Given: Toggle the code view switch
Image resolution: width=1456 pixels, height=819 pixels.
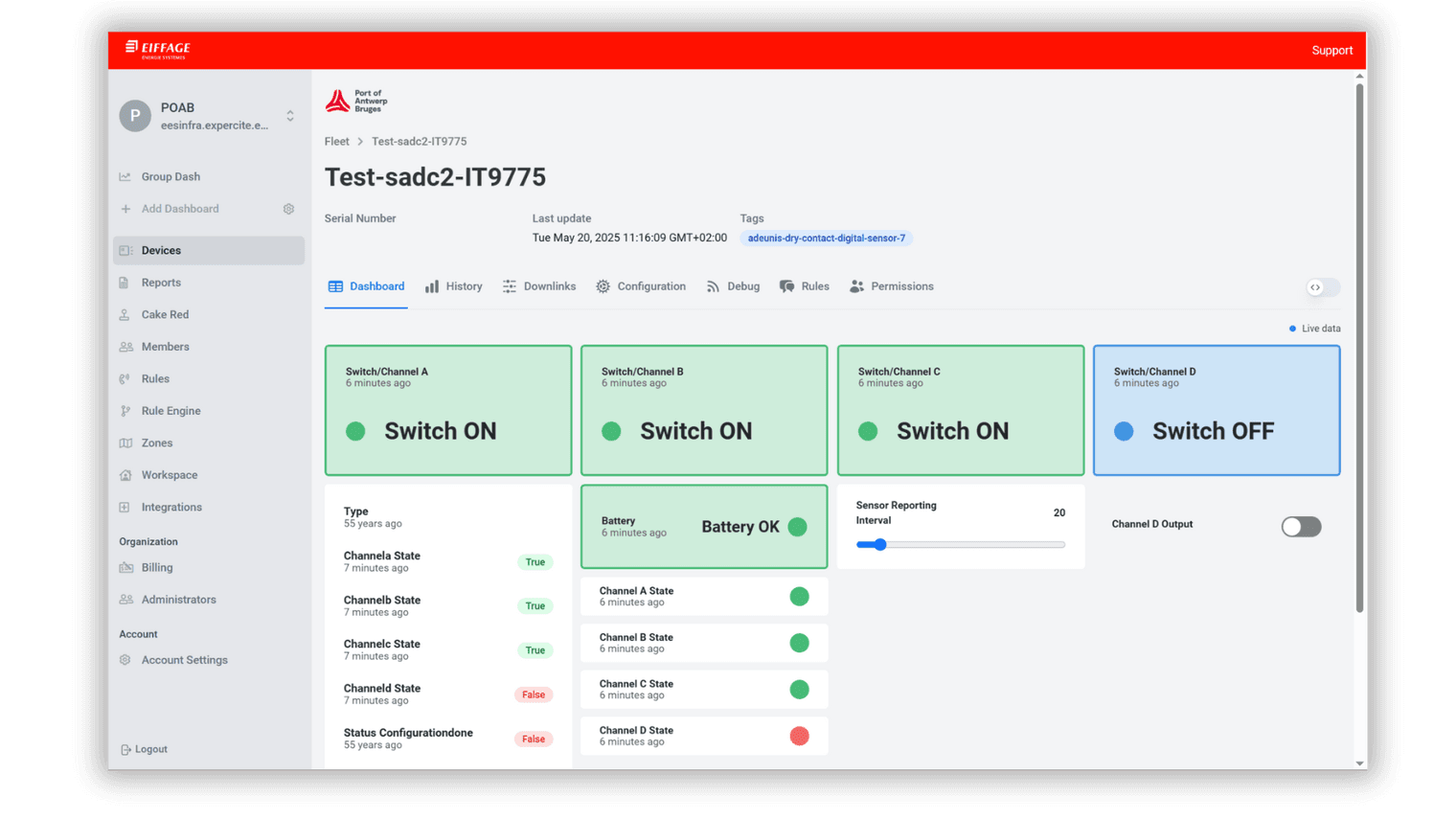Looking at the screenshot, I should click(1323, 287).
